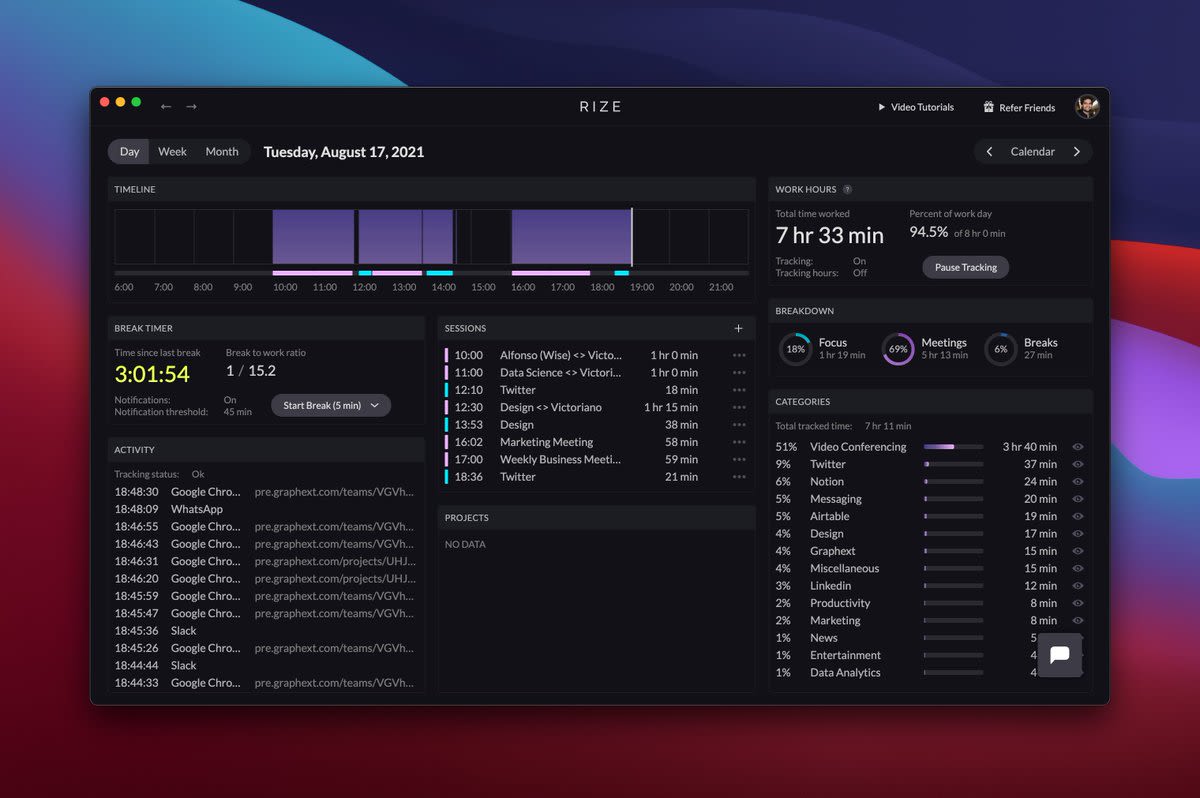Hide the Notion category
This screenshot has height=798, width=1200.
click(x=1078, y=482)
